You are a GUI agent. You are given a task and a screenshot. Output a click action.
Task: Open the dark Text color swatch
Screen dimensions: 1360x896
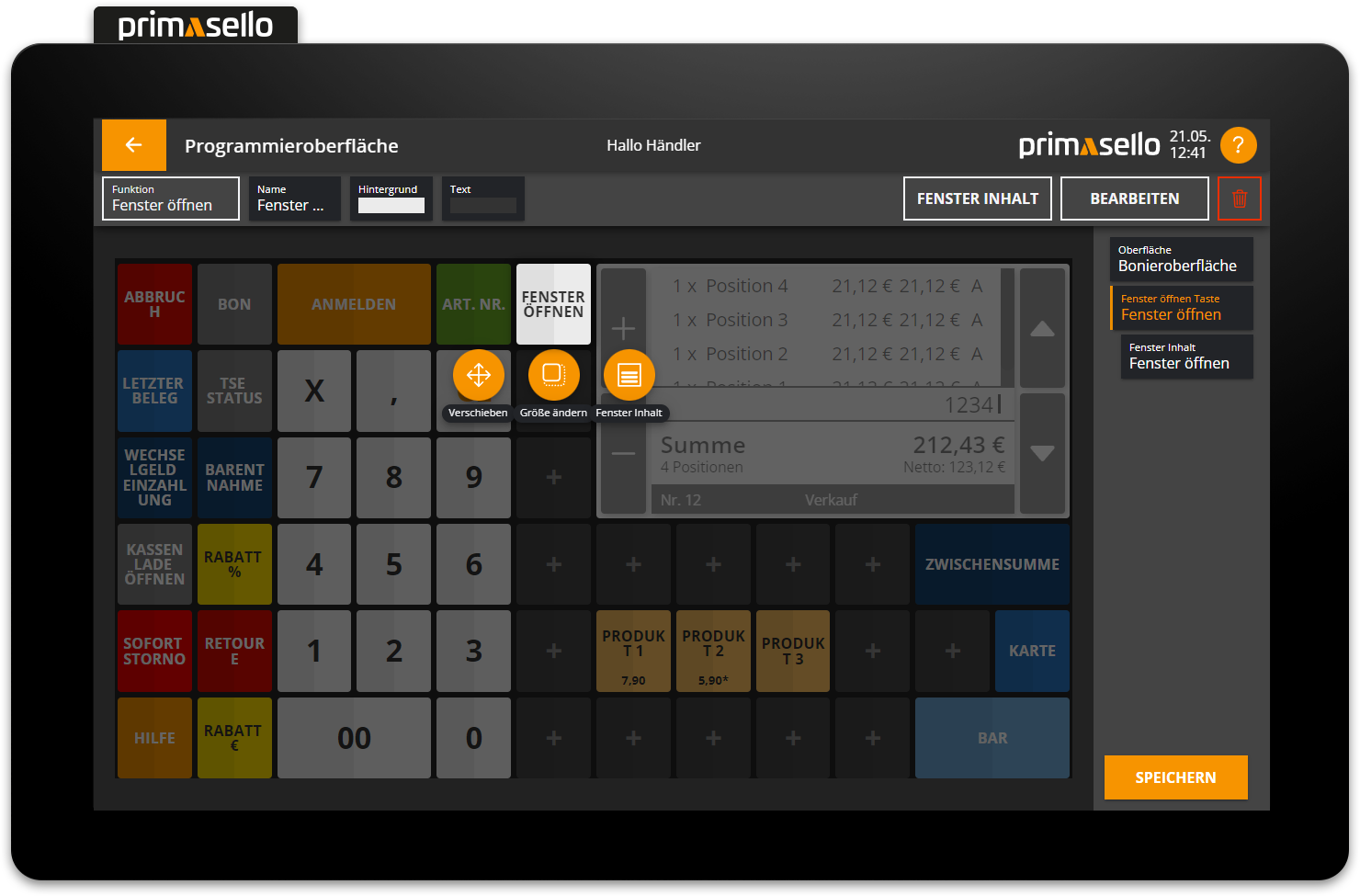483,206
